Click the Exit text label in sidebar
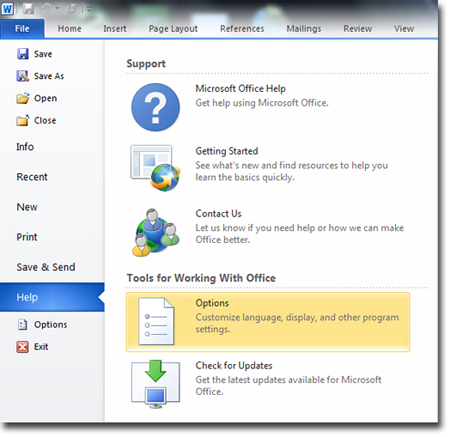This screenshot has height=437, width=450. coord(41,347)
